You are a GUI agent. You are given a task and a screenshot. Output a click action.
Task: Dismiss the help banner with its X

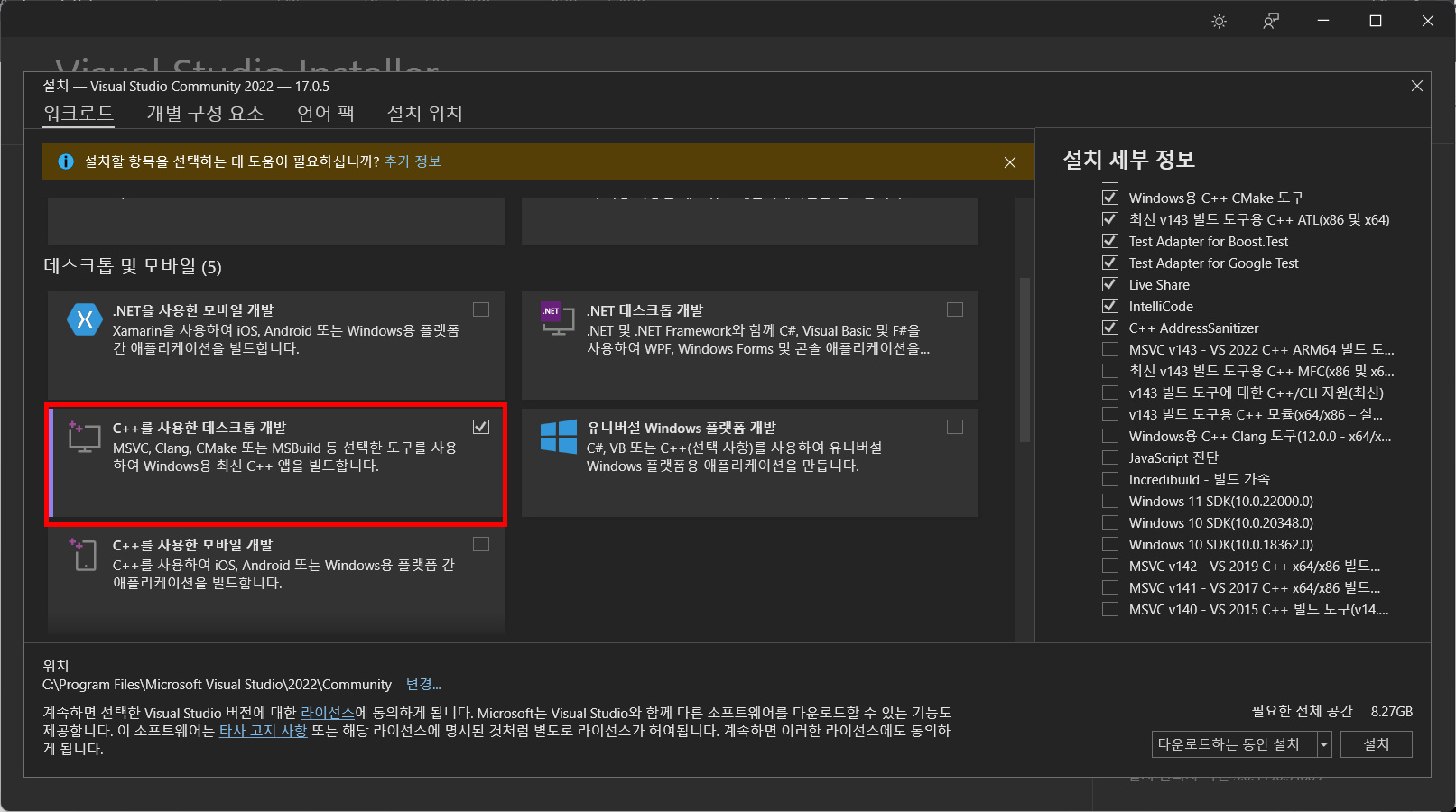pyautogui.click(x=1010, y=162)
